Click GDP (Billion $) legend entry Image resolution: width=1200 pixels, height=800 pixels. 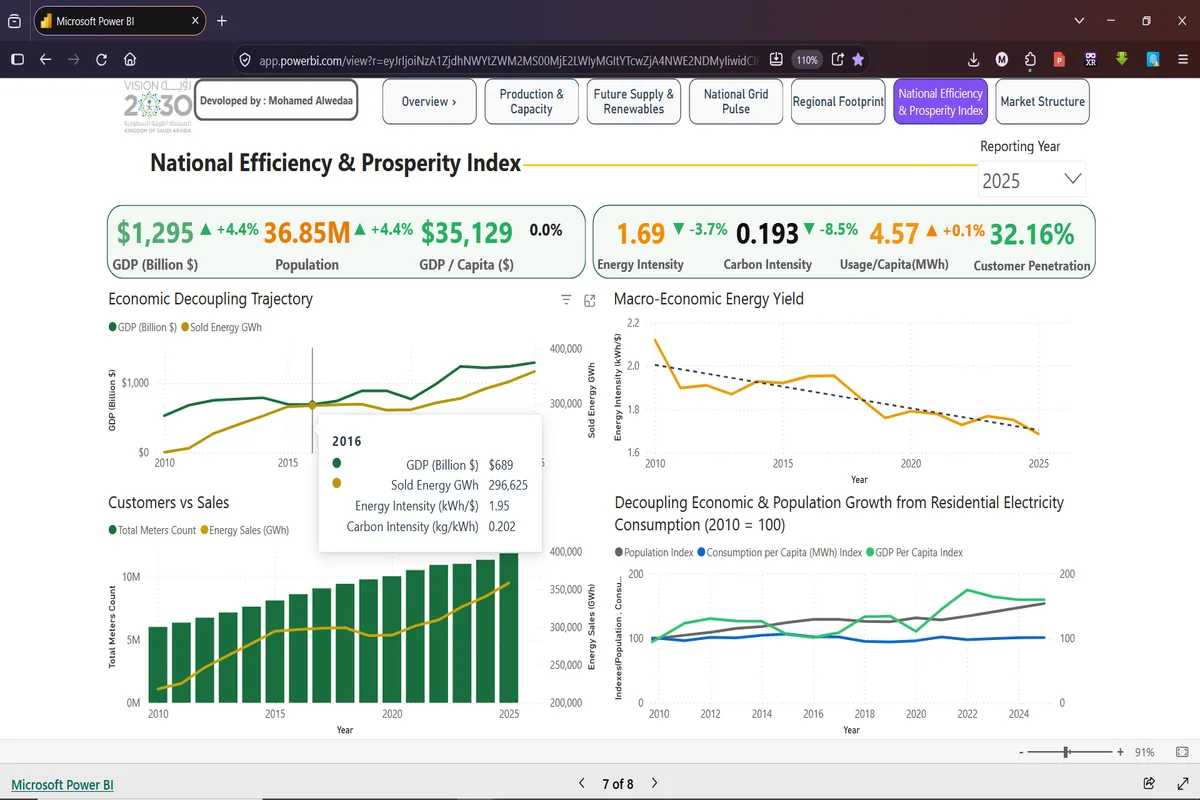[142, 327]
